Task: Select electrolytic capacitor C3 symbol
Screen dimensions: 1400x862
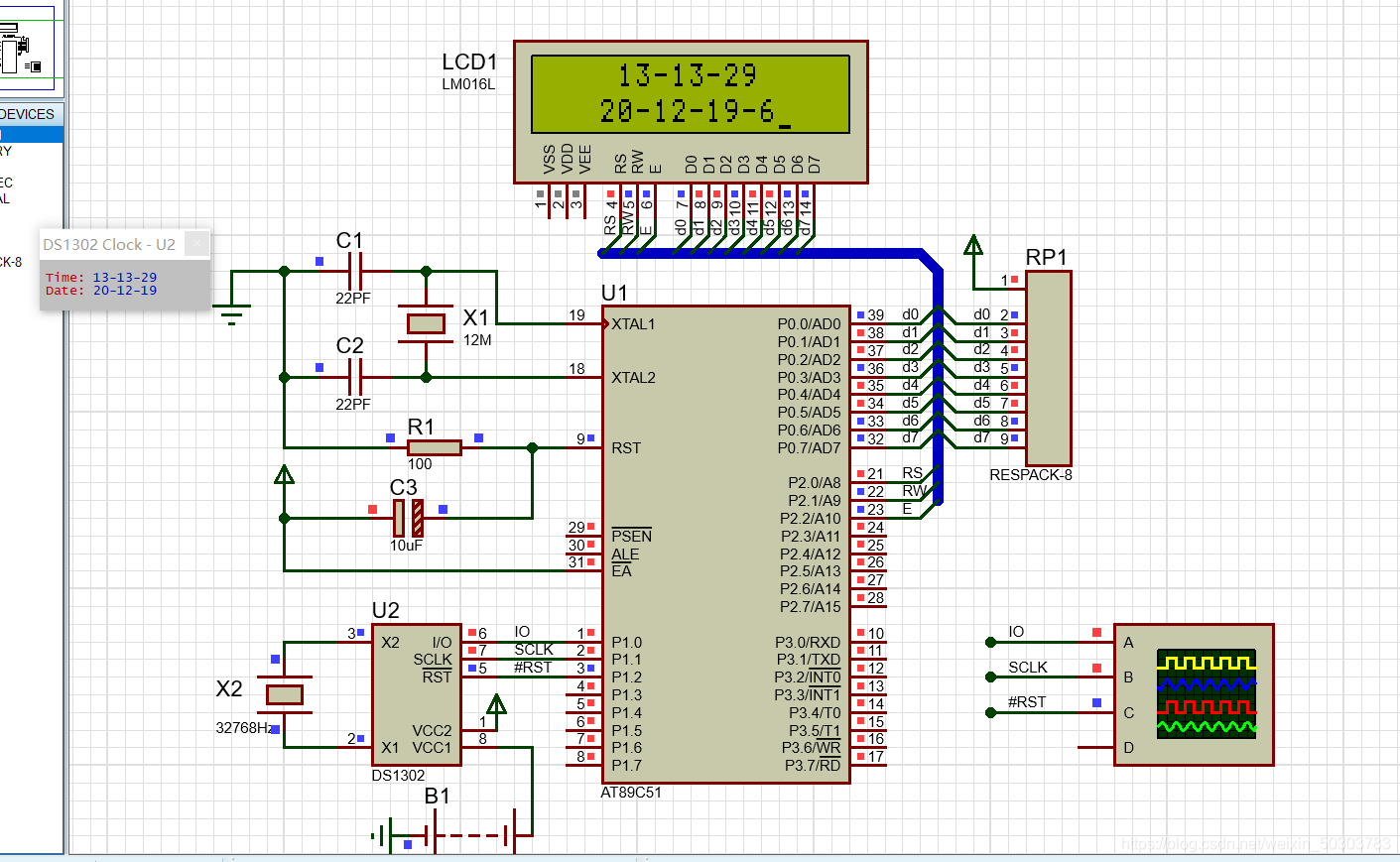Action: [408, 518]
